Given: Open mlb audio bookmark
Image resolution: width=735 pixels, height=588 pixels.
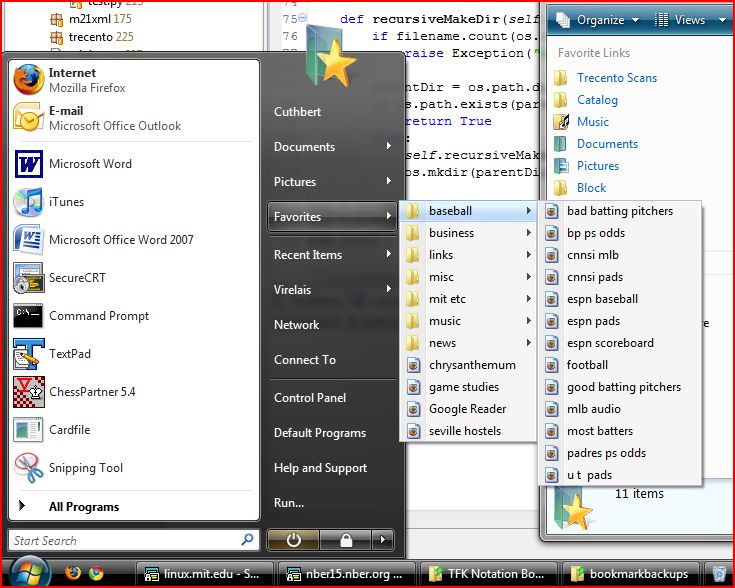Looking at the screenshot, I should (620, 409).
